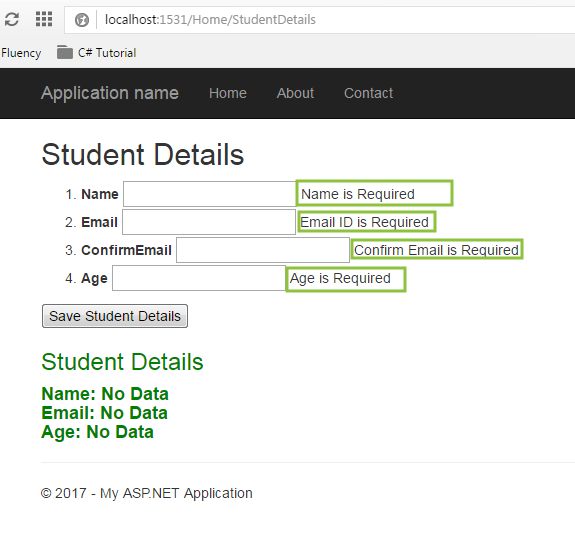
Task: Open the Home navigation link
Action: (x=228, y=93)
